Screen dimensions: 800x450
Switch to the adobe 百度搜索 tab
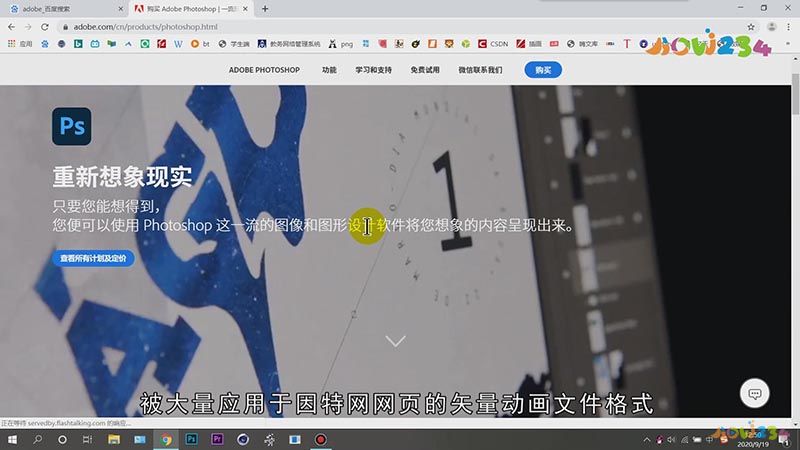(64, 9)
